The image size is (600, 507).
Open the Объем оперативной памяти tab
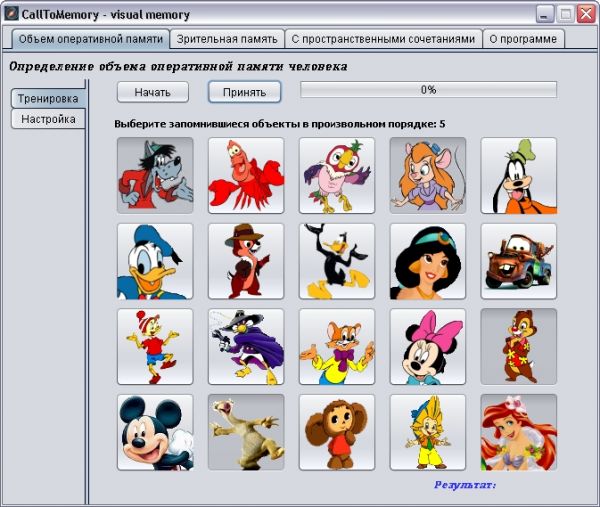click(x=91, y=39)
